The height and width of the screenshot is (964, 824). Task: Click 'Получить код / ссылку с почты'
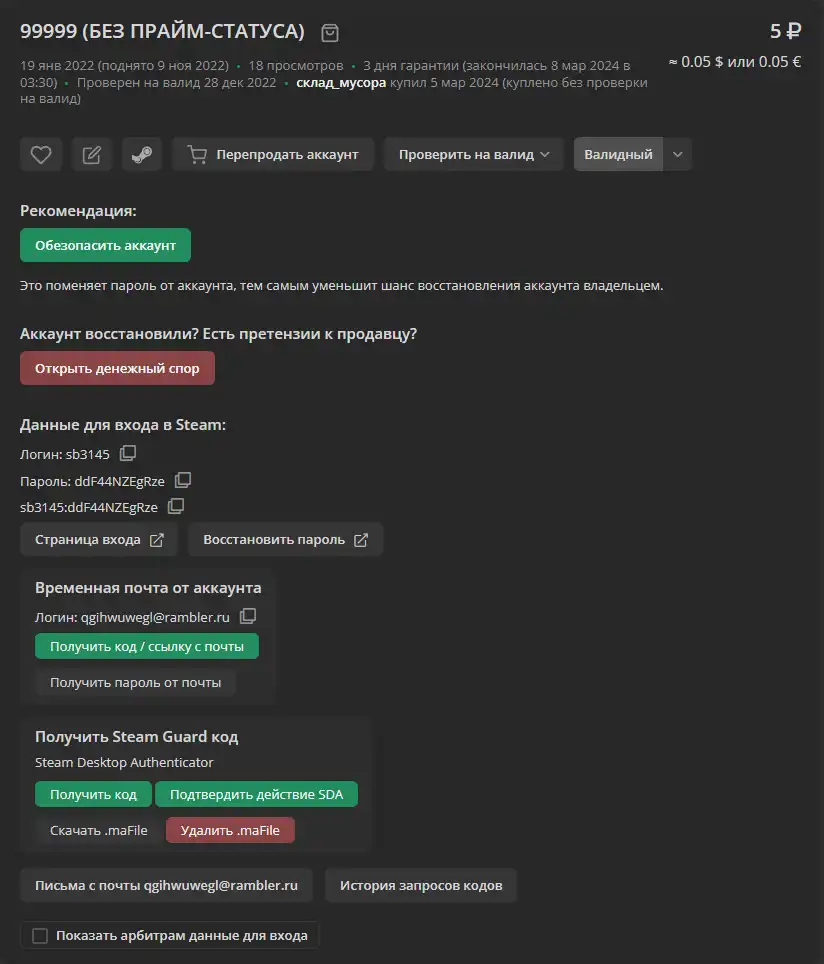tap(146, 647)
